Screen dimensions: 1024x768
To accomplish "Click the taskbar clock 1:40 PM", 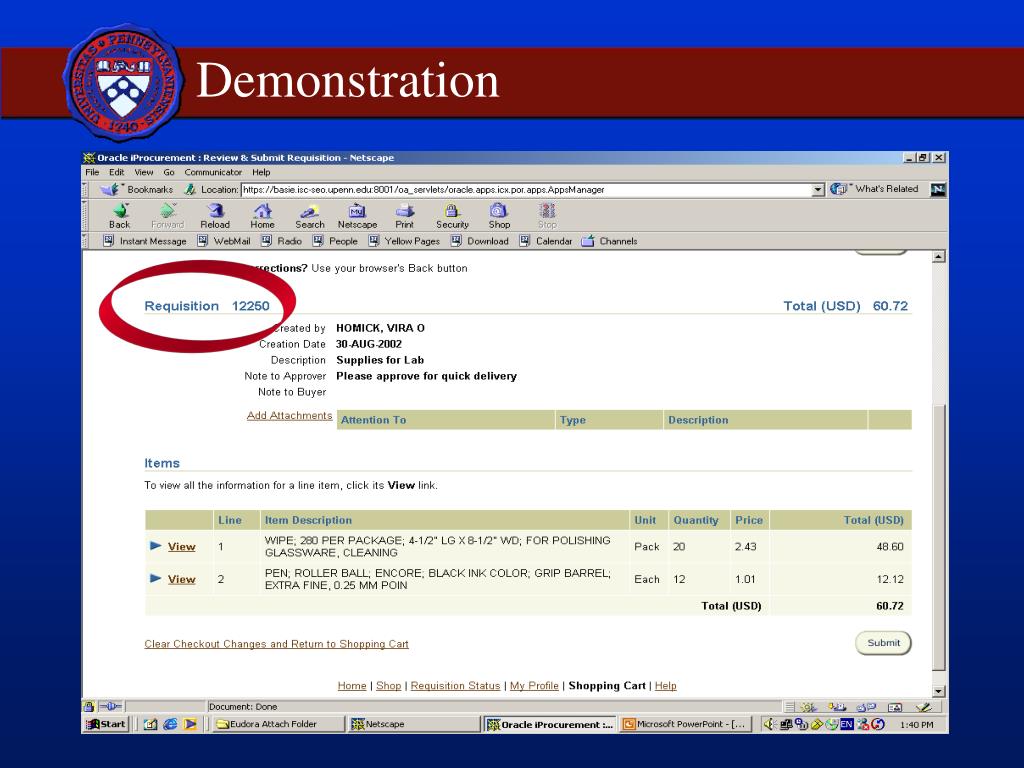I will tap(916, 724).
